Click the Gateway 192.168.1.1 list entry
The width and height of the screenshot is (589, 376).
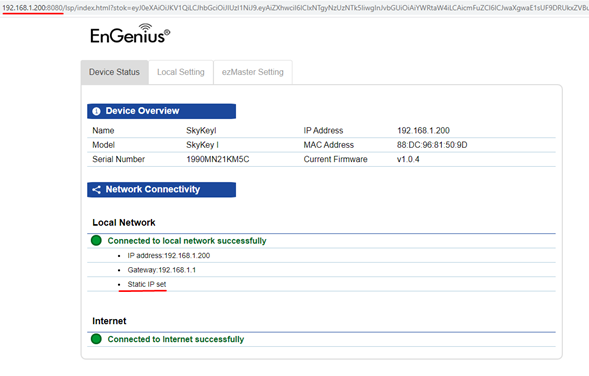tap(162, 270)
